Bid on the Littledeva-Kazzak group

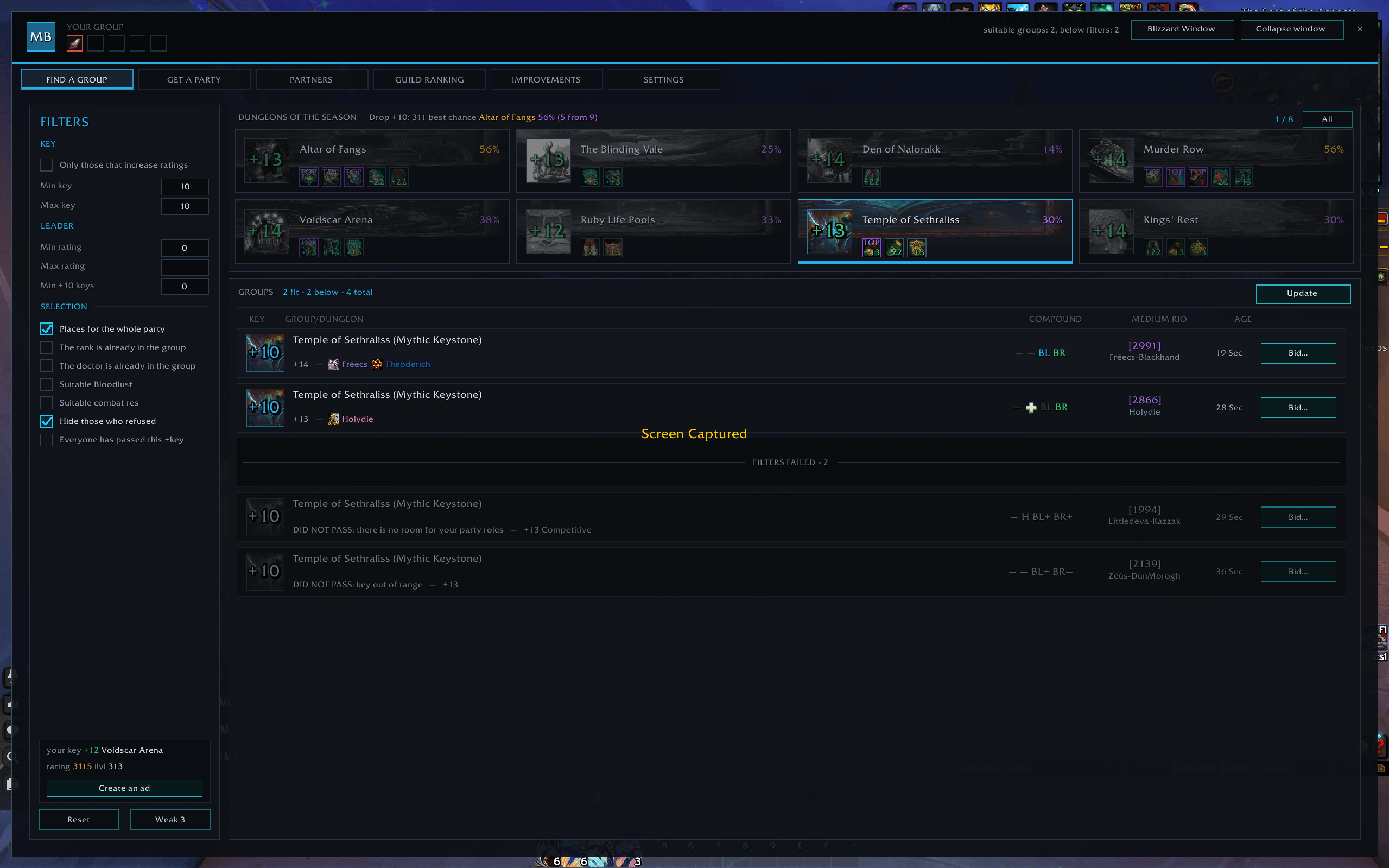click(x=1298, y=517)
